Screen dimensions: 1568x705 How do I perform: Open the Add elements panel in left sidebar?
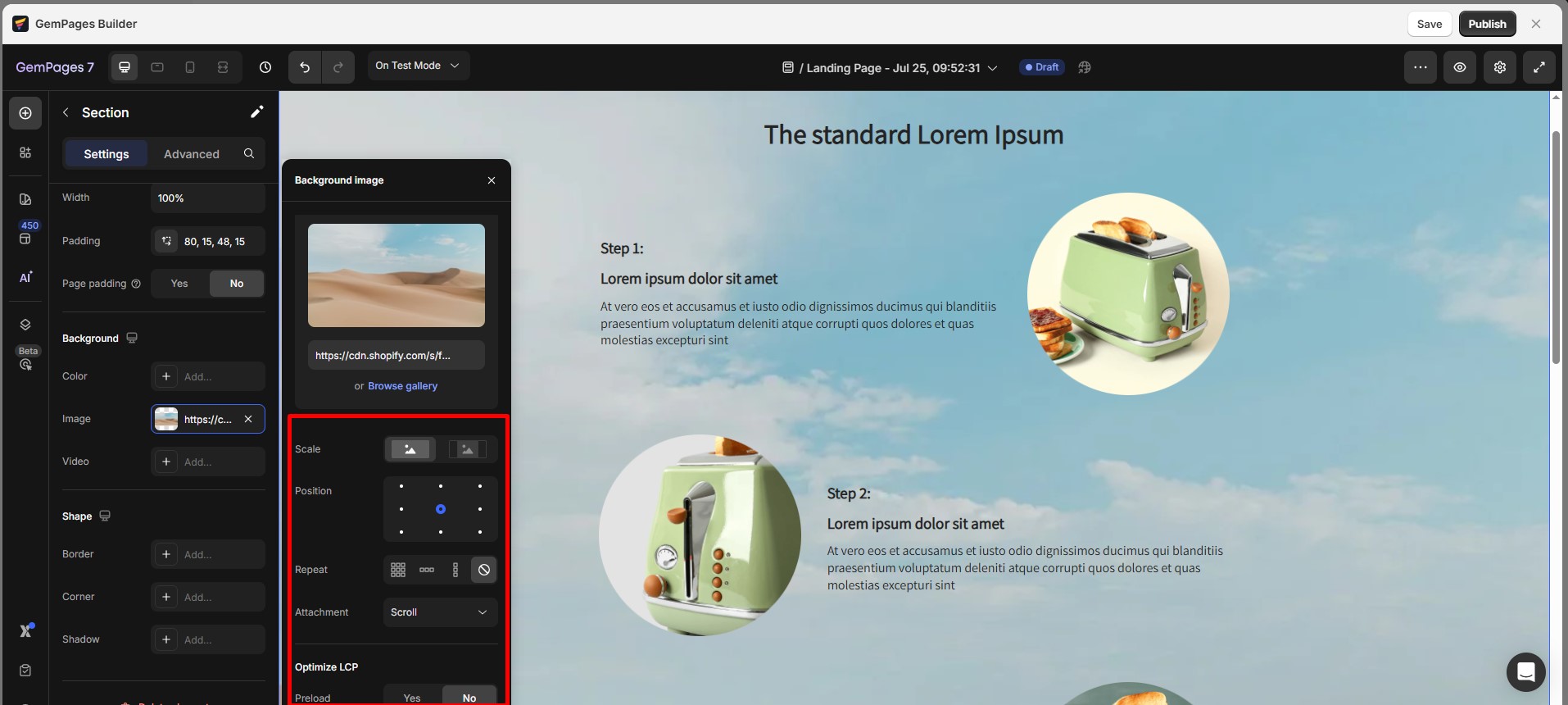click(x=25, y=113)
